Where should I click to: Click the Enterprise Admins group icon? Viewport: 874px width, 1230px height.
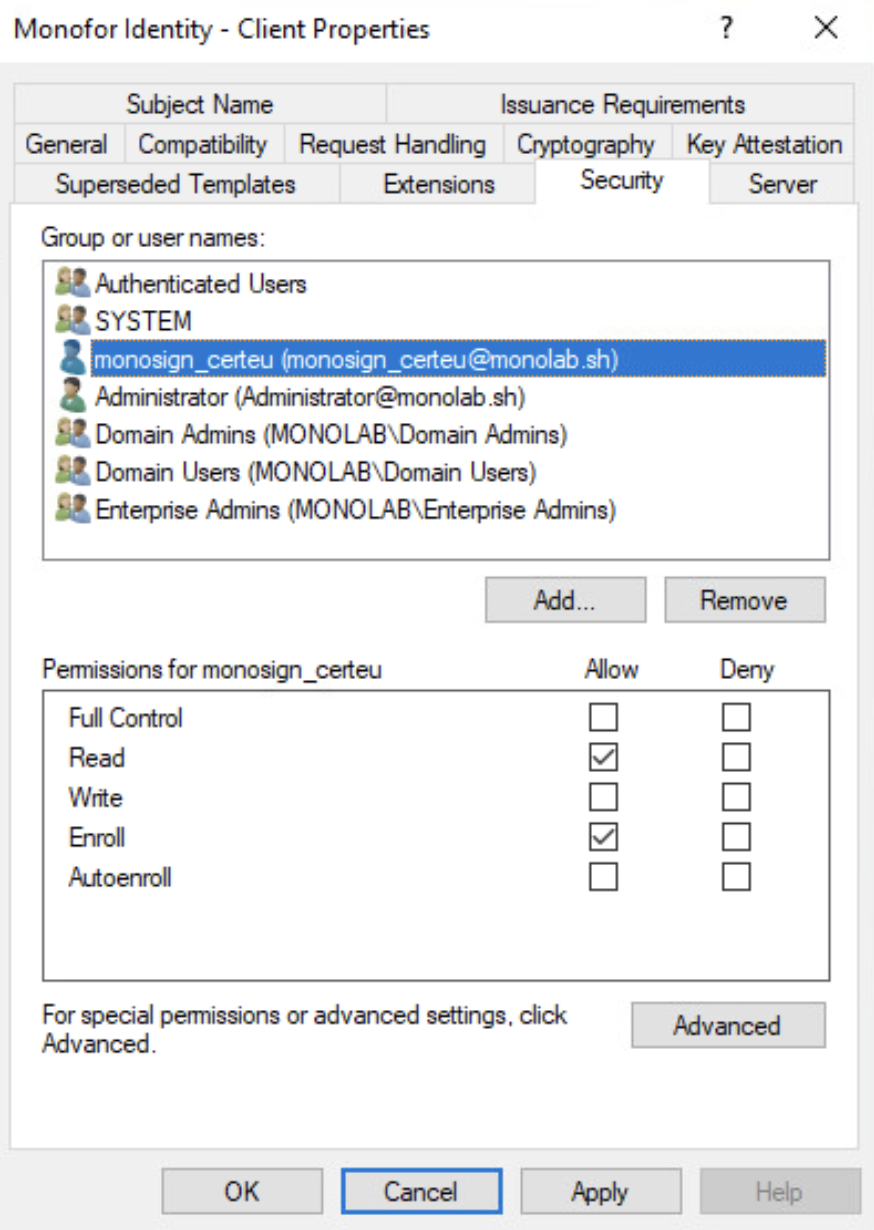pyautogui.click(x=73, y=509)
